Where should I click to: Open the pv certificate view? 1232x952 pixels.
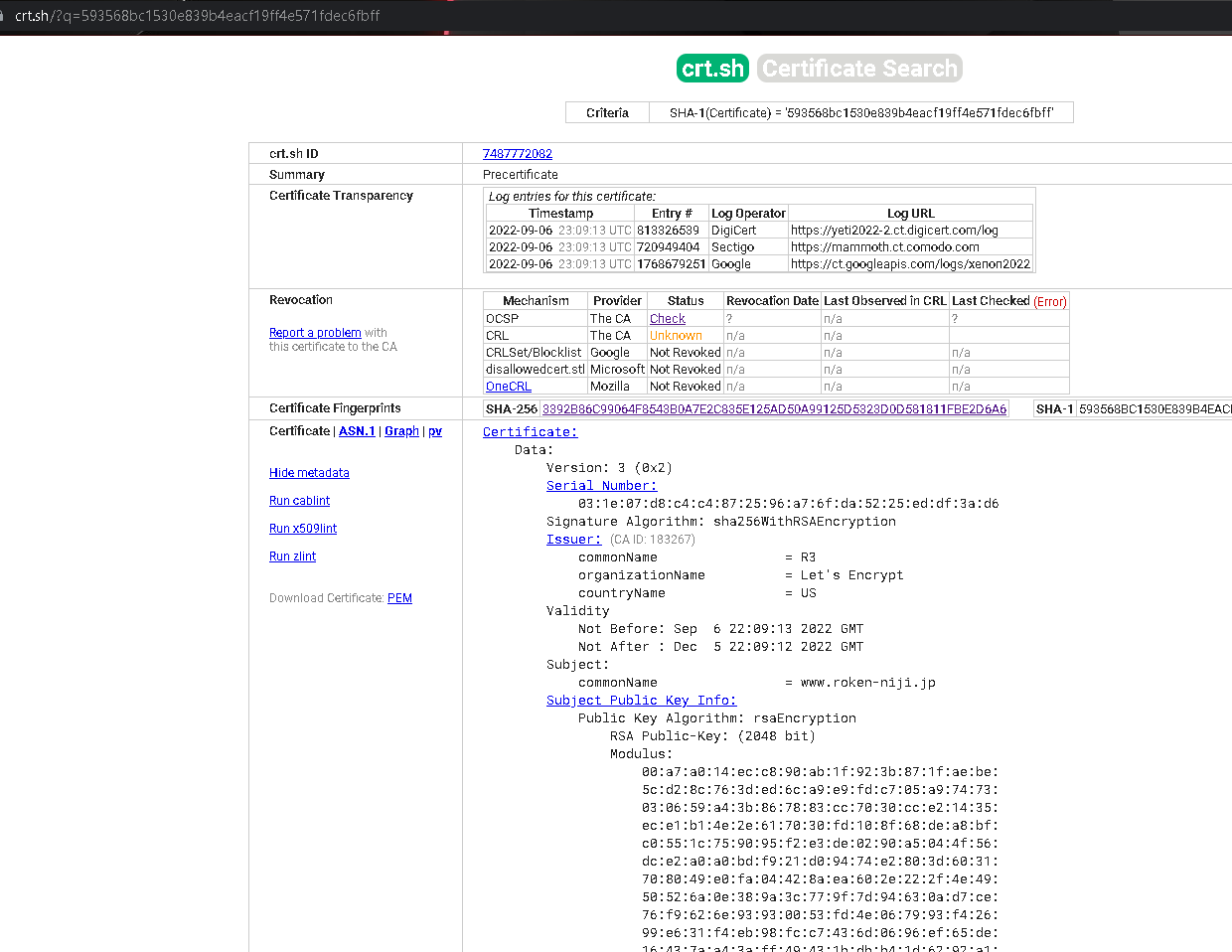click(435, 431)
